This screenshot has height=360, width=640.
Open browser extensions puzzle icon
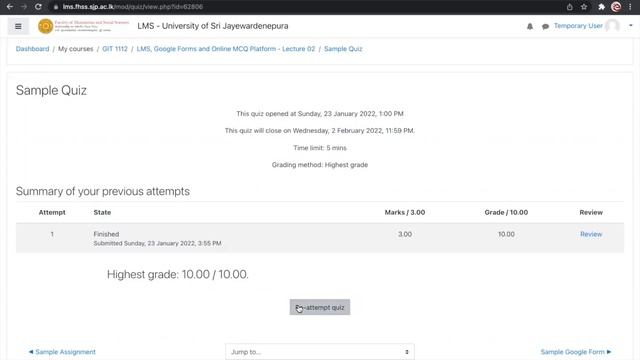(601, 7)
